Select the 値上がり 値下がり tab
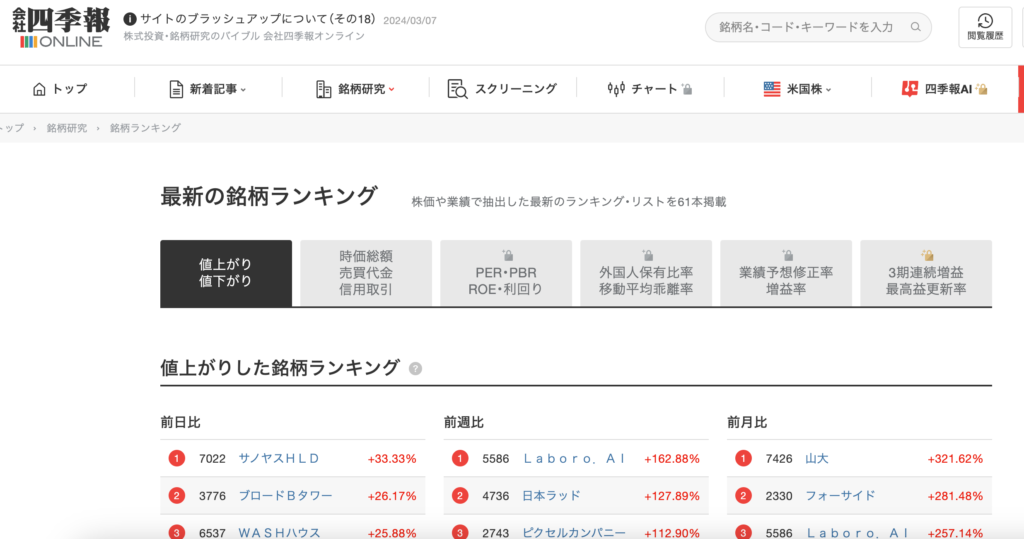The image size is (1024, 539). 225,273
